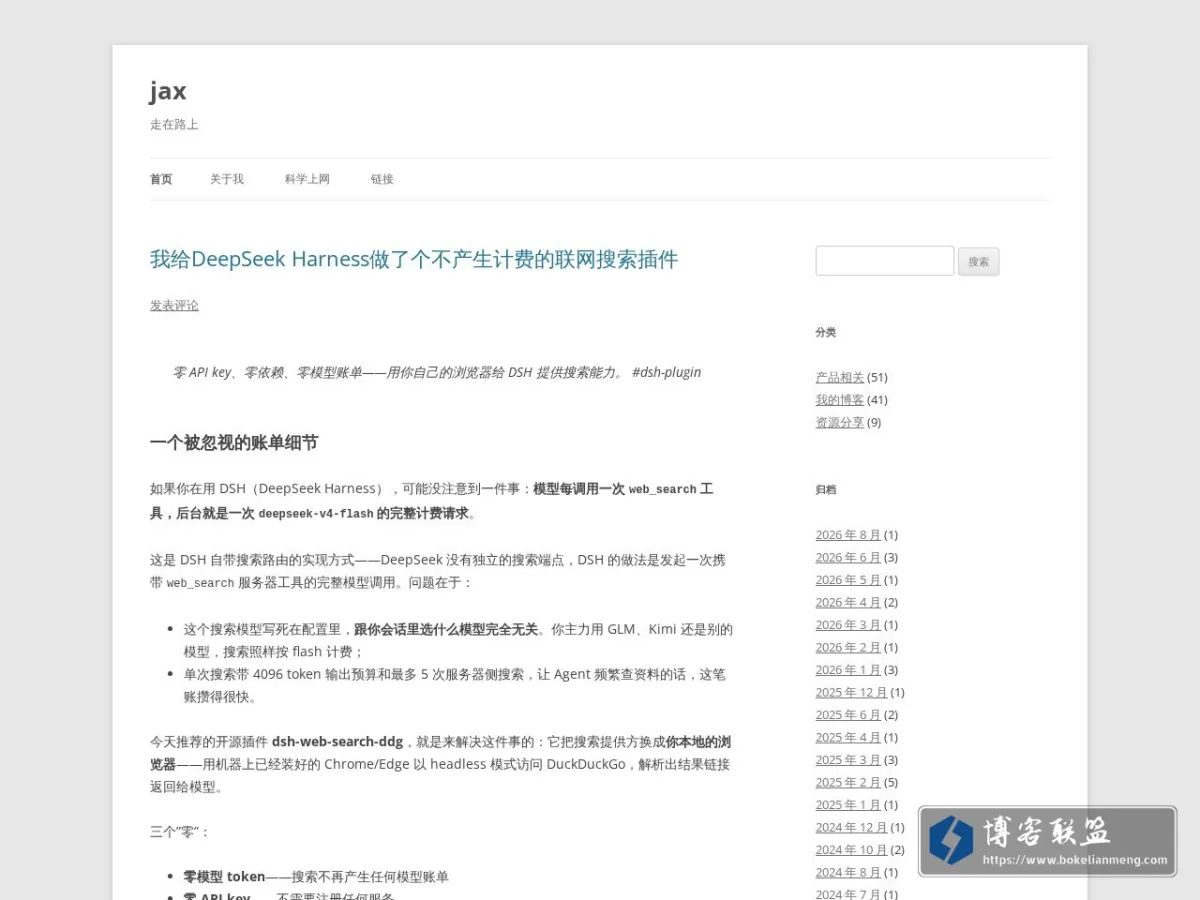Open the 产品相关 category
This screenshot has width=1200, height=900.
point(840,377)
